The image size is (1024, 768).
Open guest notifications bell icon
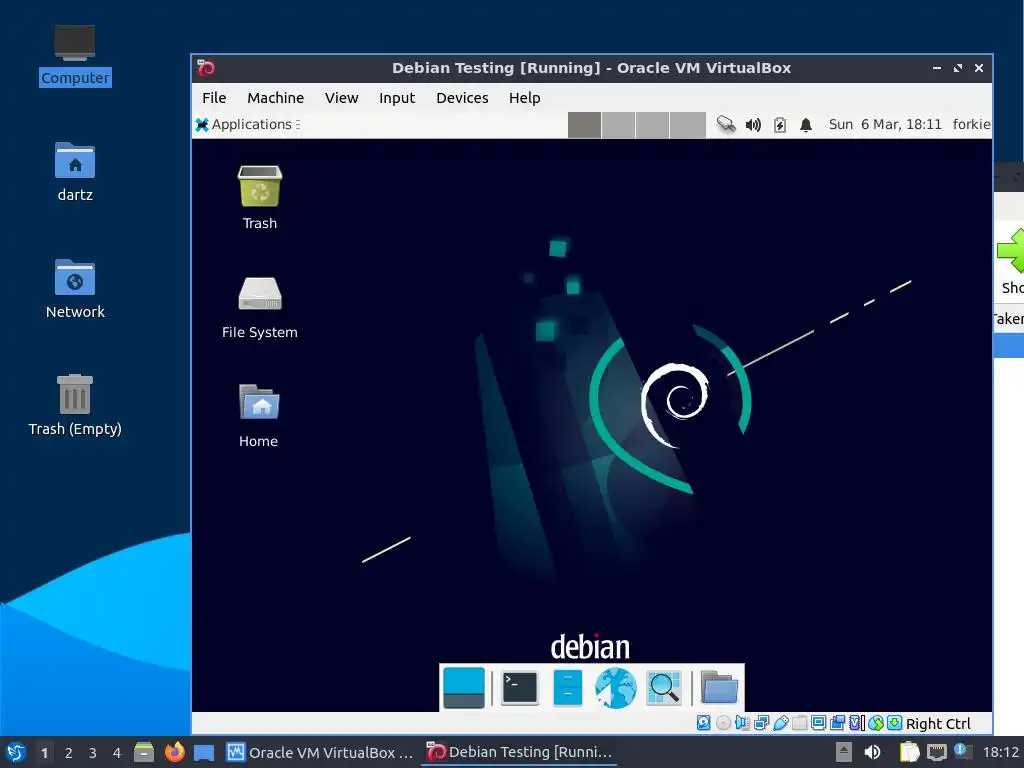pyautogui.click(x=806, y=125)
